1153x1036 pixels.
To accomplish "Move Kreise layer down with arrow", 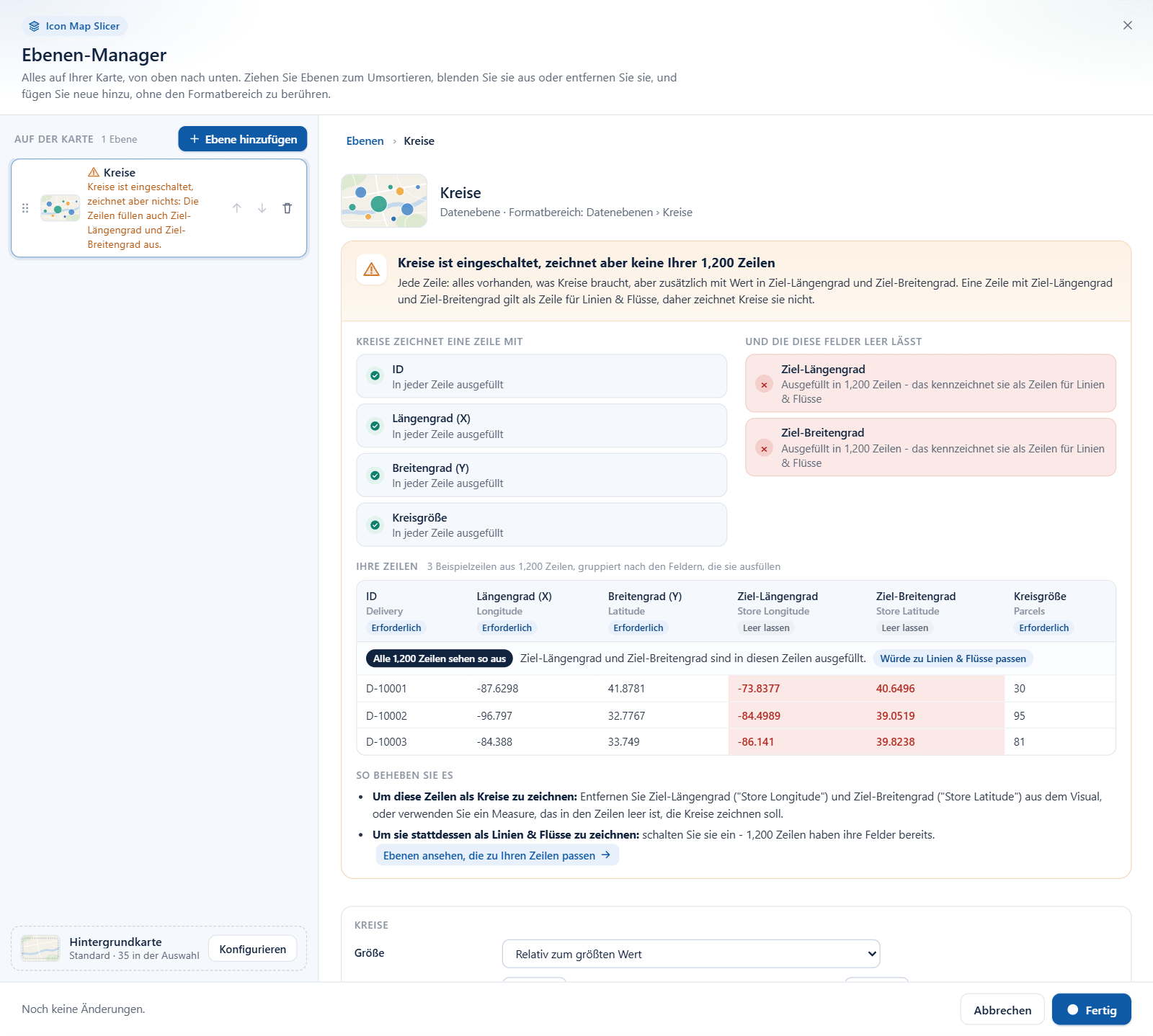I will (x=262, y=208).
